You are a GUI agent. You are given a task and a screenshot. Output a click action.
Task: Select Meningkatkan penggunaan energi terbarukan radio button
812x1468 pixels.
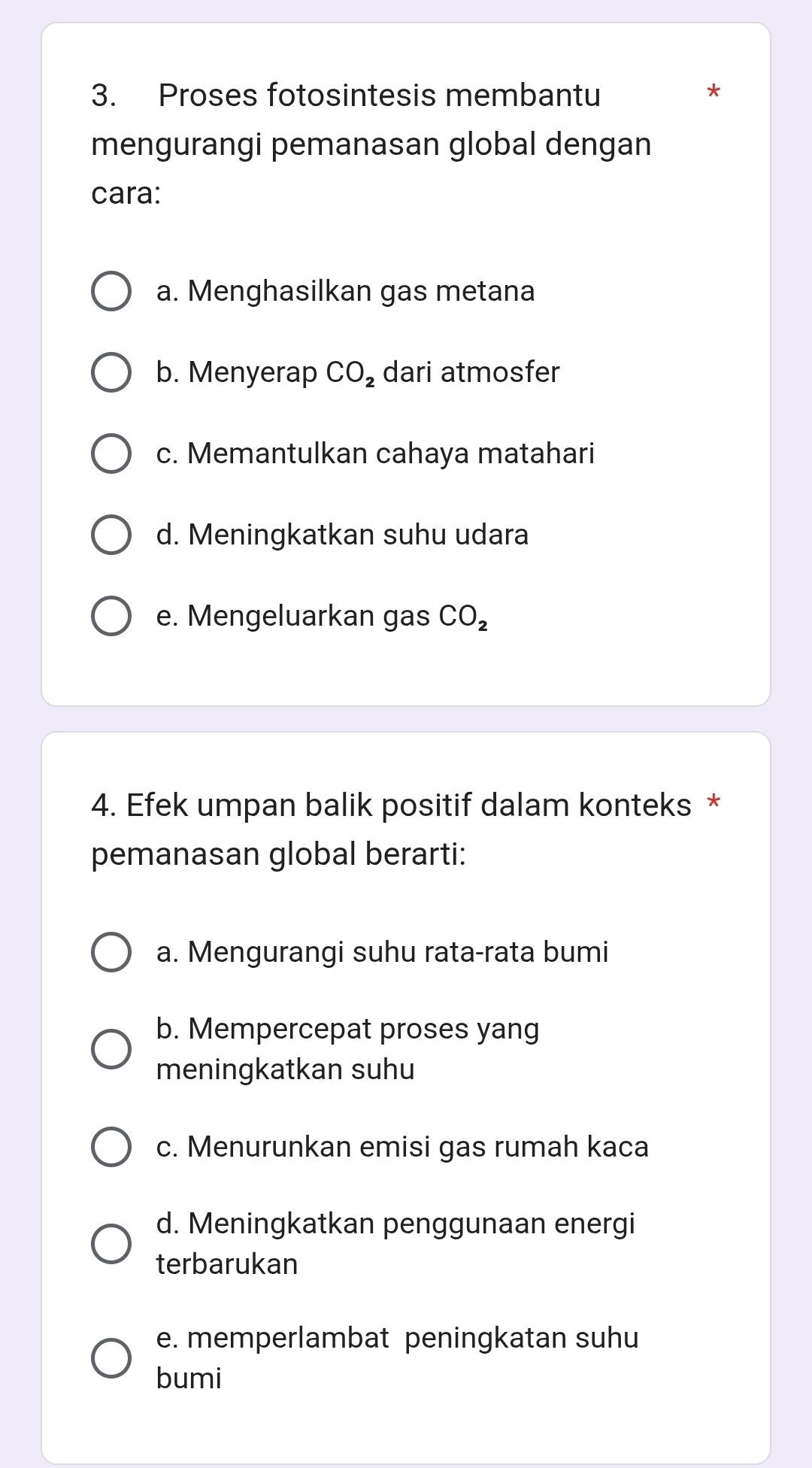click(x=111, y=1244)
